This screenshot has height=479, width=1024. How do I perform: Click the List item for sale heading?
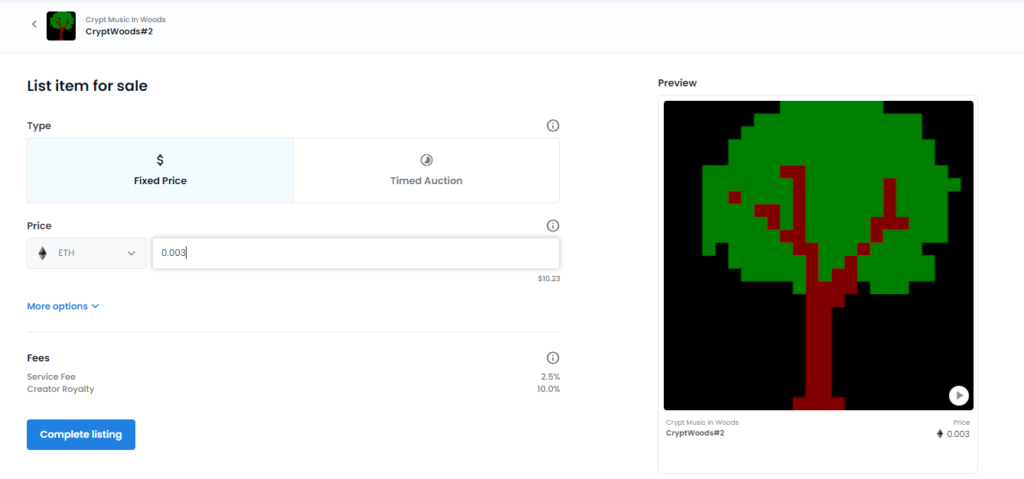coord(87,86)
